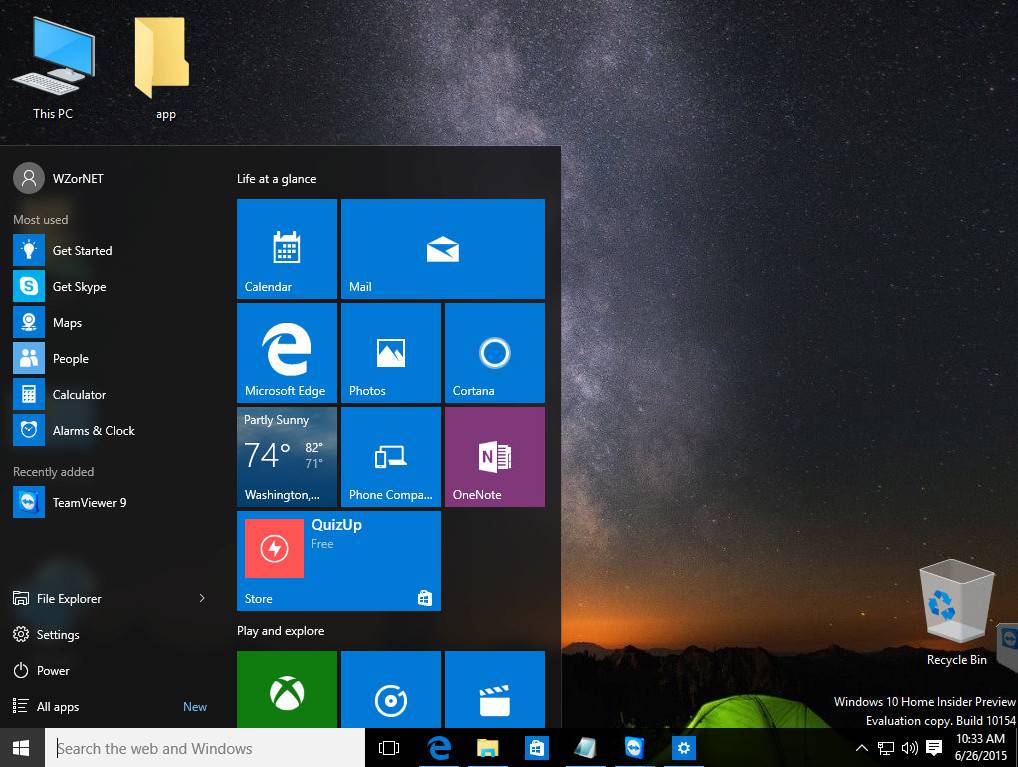Focus the Search the web and Windows box
This screenshot has width=1018, height=767.
205,748
